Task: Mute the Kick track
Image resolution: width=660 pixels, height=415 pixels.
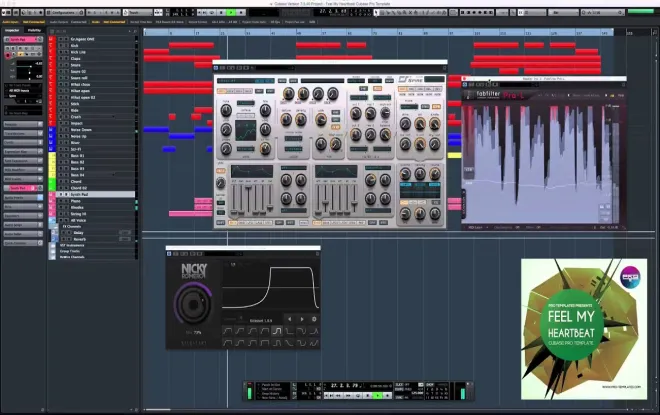Action: pos(61,45)
